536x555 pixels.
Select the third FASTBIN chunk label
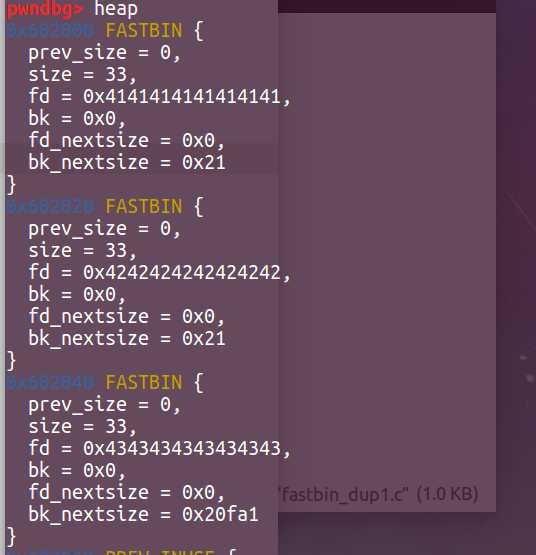(x=144, y=382)
